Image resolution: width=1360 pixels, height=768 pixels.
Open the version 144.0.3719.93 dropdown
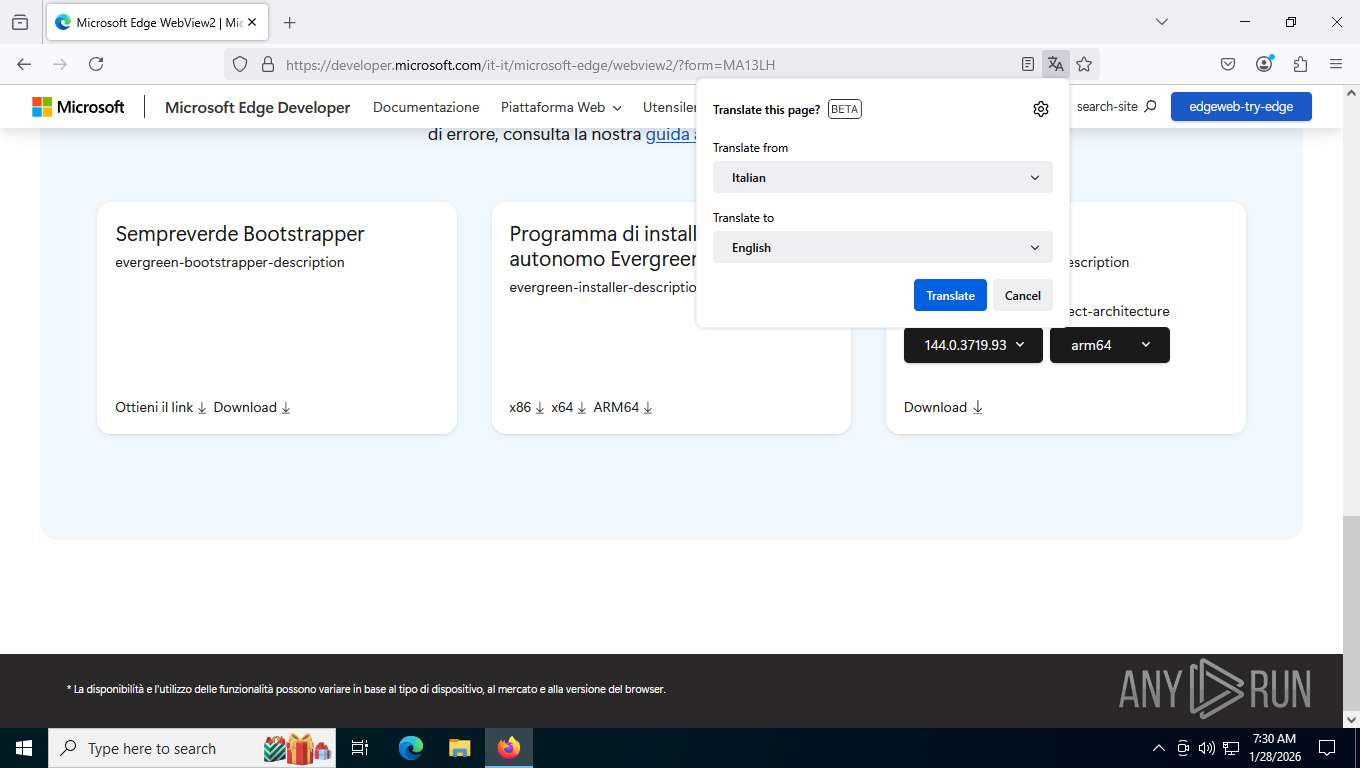tap(973, 345)
